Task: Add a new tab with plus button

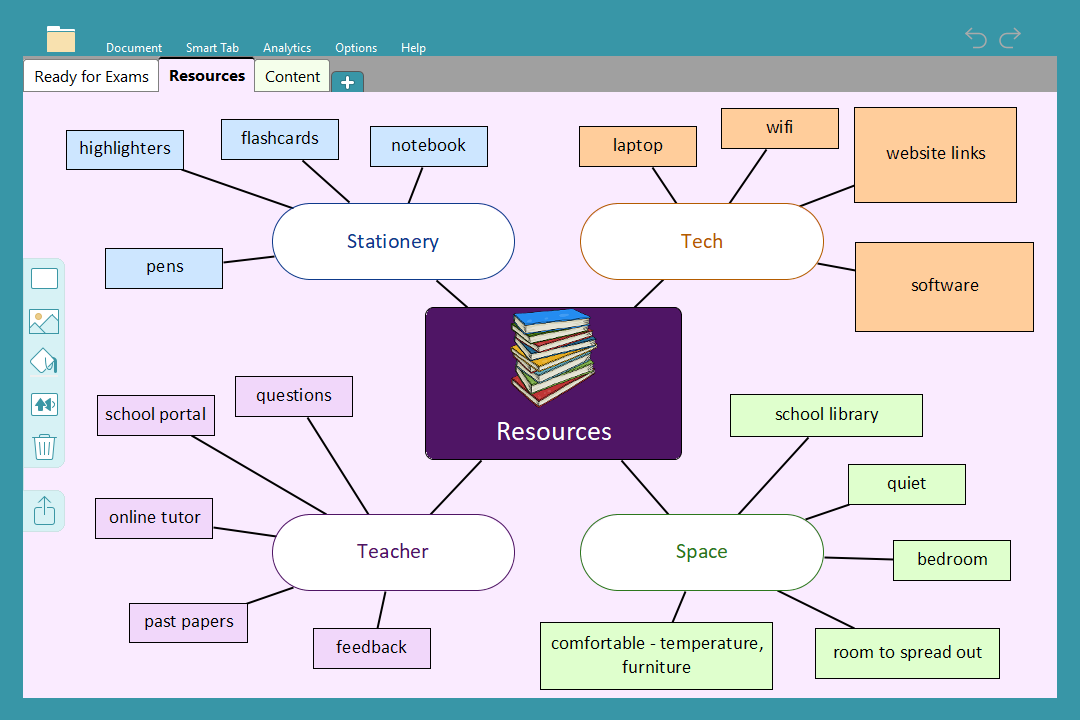Action: 347,82
